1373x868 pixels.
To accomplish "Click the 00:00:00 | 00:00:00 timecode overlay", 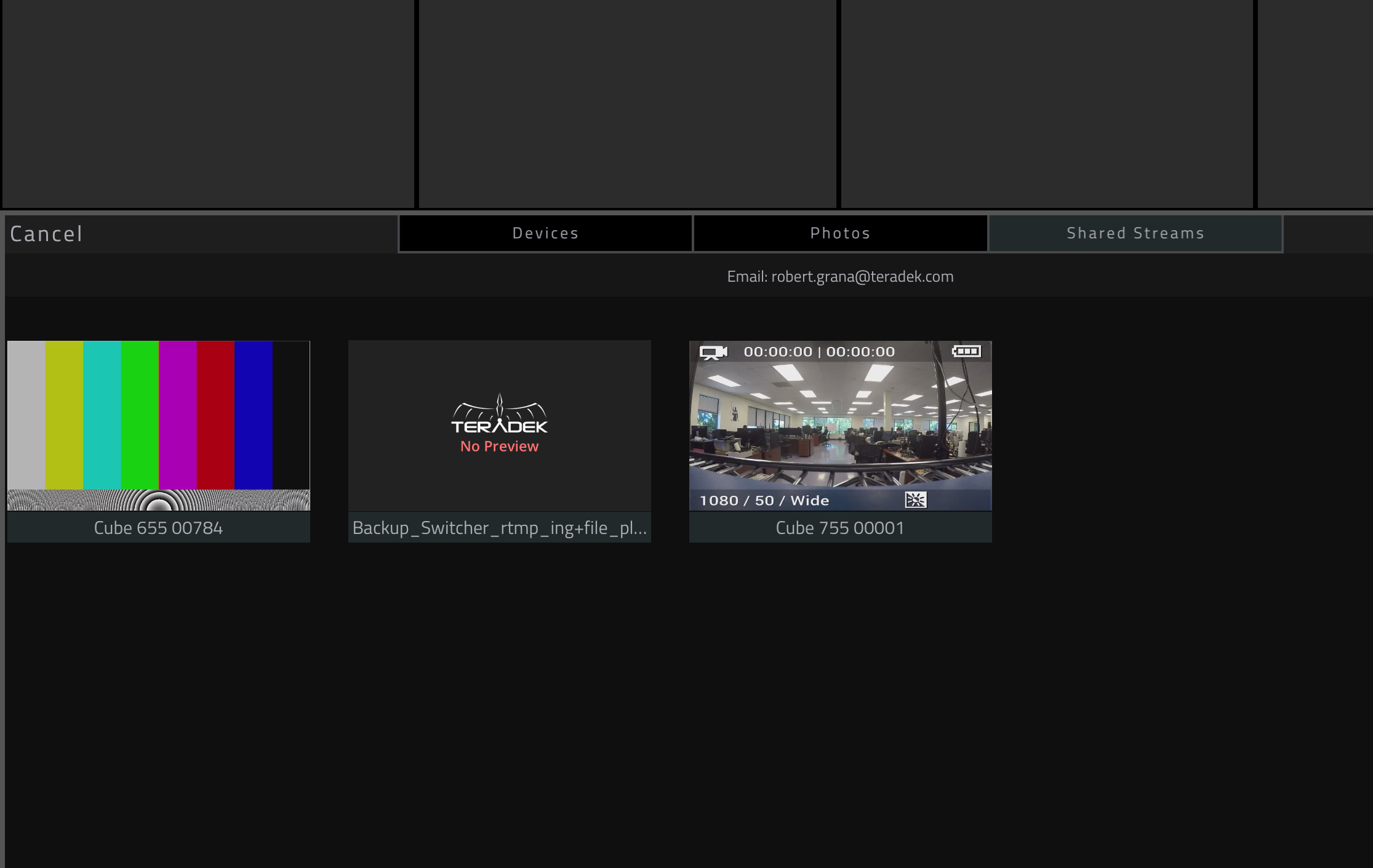I will [819, 352].
